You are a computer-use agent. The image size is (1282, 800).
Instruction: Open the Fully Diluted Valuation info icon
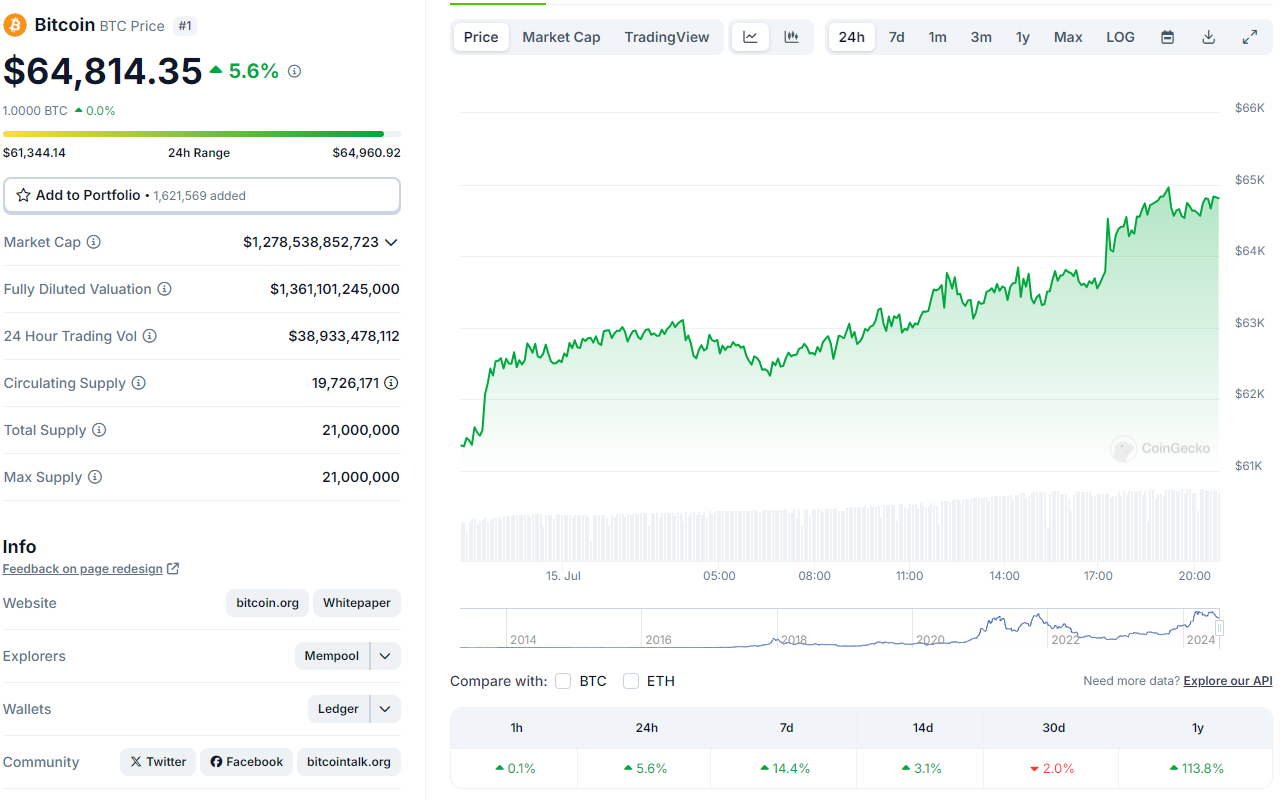point(165,289)
